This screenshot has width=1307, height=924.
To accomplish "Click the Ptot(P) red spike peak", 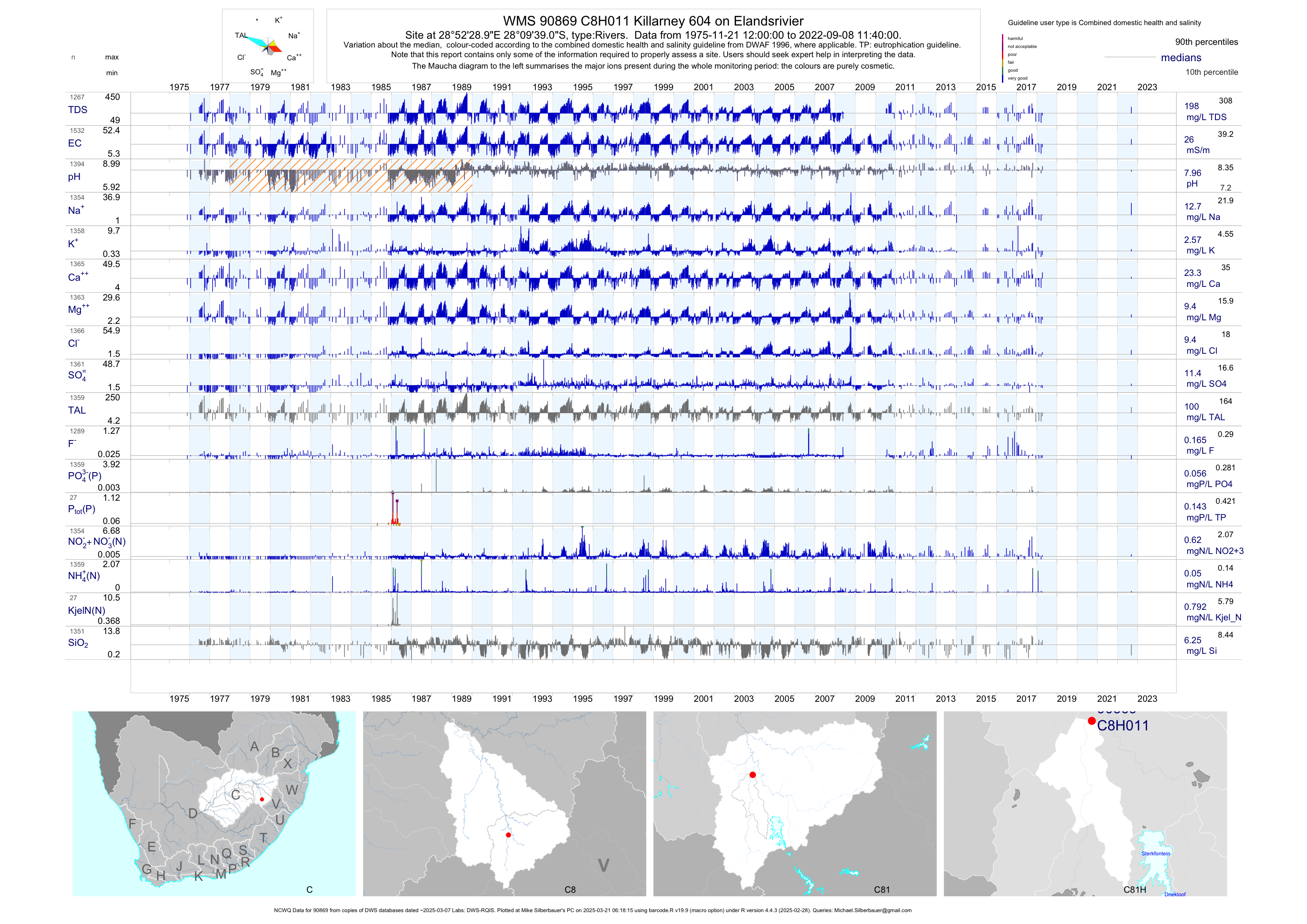I will pos(393,495).
